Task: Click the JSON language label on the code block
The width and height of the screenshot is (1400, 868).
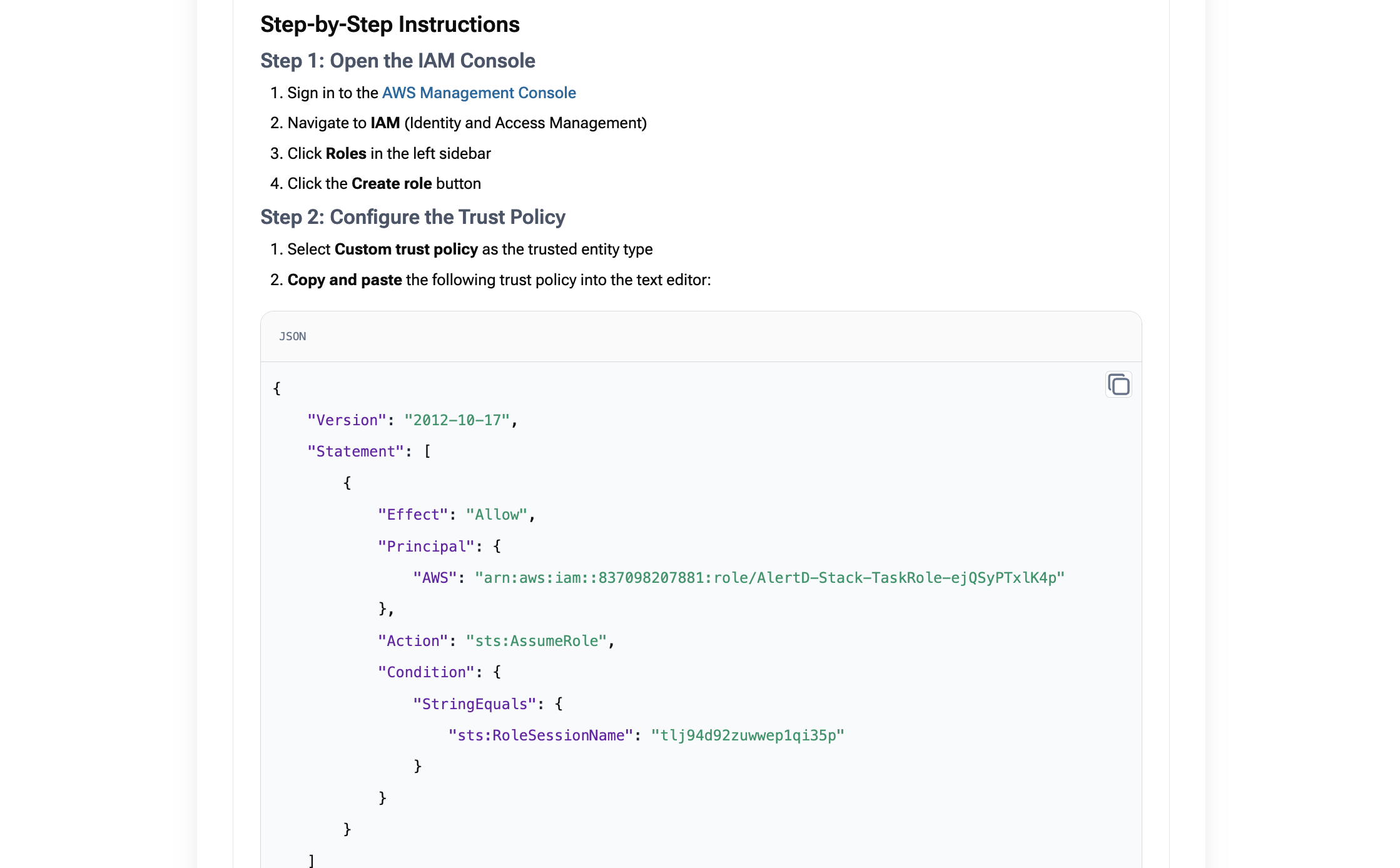Action: click(292, 336)
